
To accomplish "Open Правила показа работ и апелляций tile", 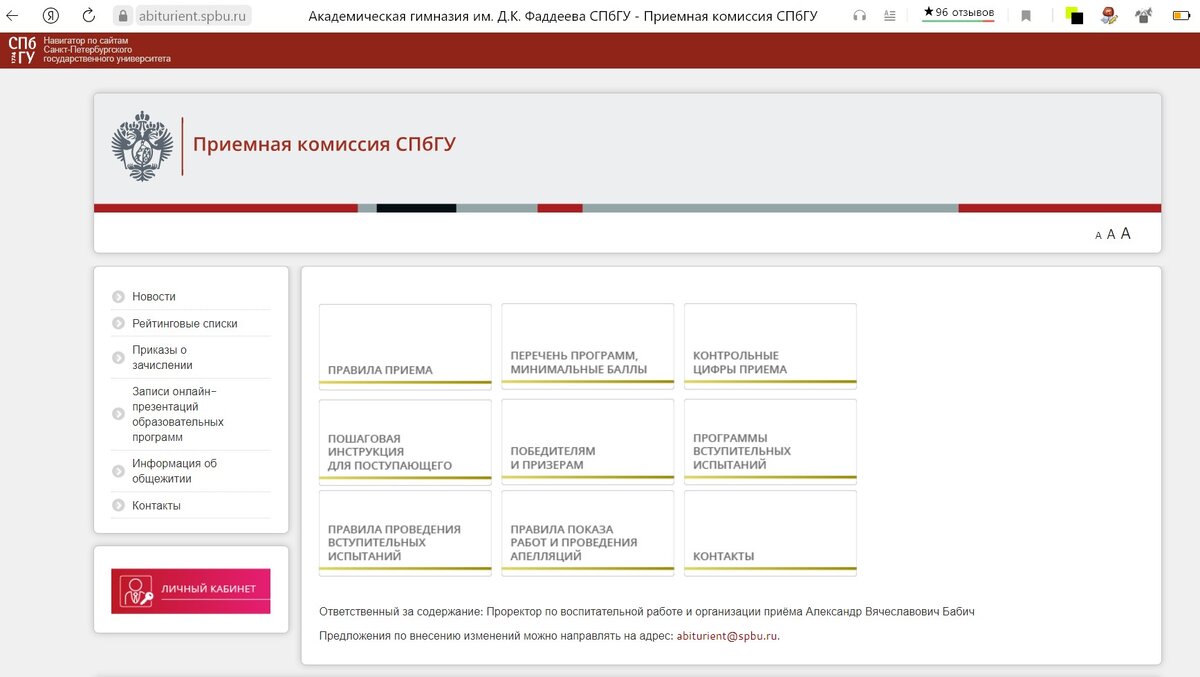I will [588, 533].
